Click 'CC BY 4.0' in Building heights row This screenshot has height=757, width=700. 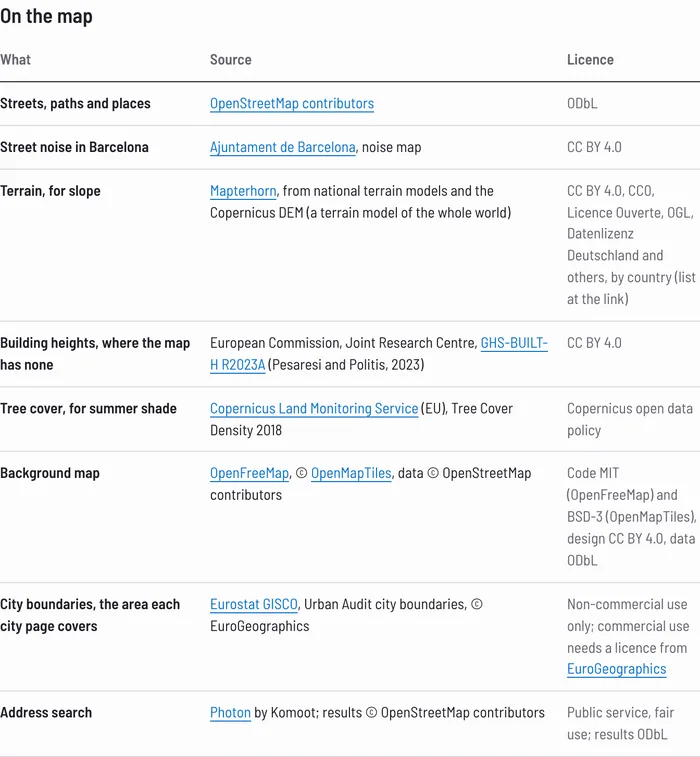(594, 343)
